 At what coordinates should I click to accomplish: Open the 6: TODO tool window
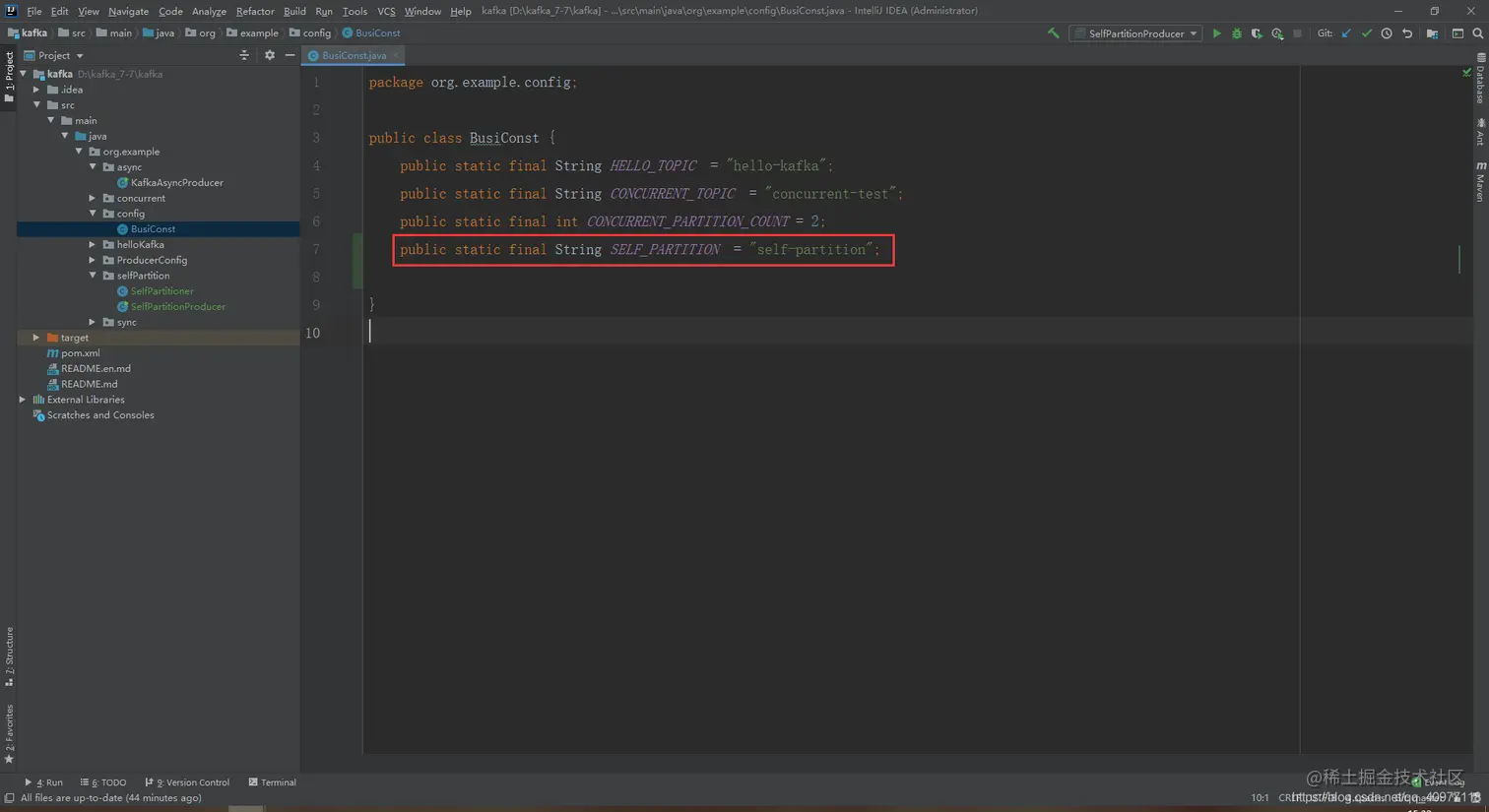pyautogui.click(x=103, y=782)
